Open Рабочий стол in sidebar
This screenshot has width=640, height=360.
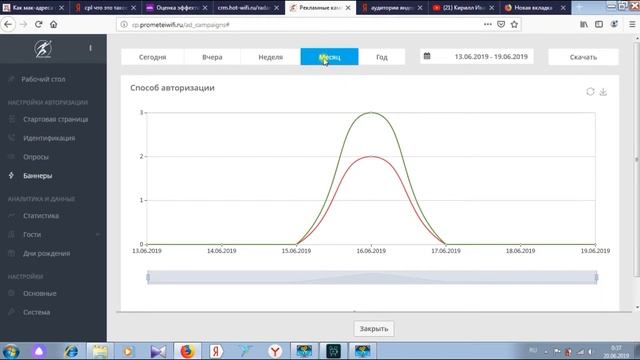43,79
